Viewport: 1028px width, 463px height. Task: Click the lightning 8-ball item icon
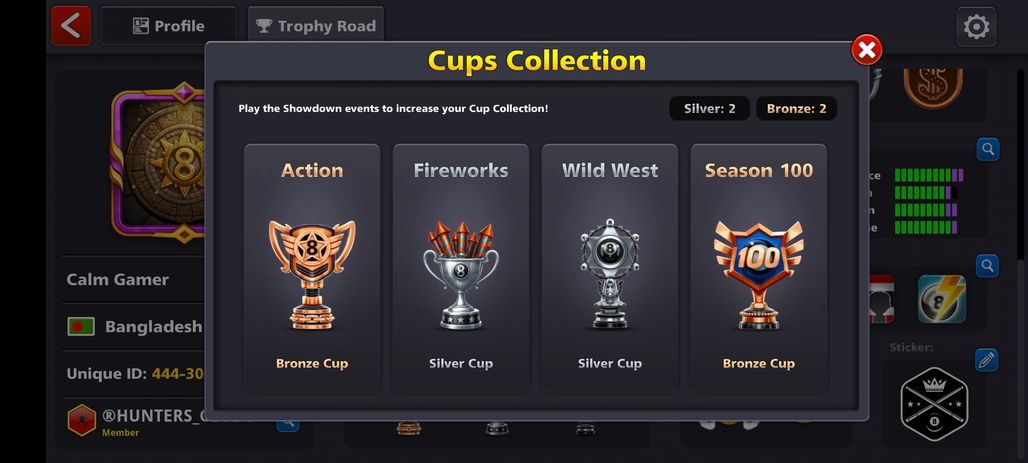[x=941, y=299]
